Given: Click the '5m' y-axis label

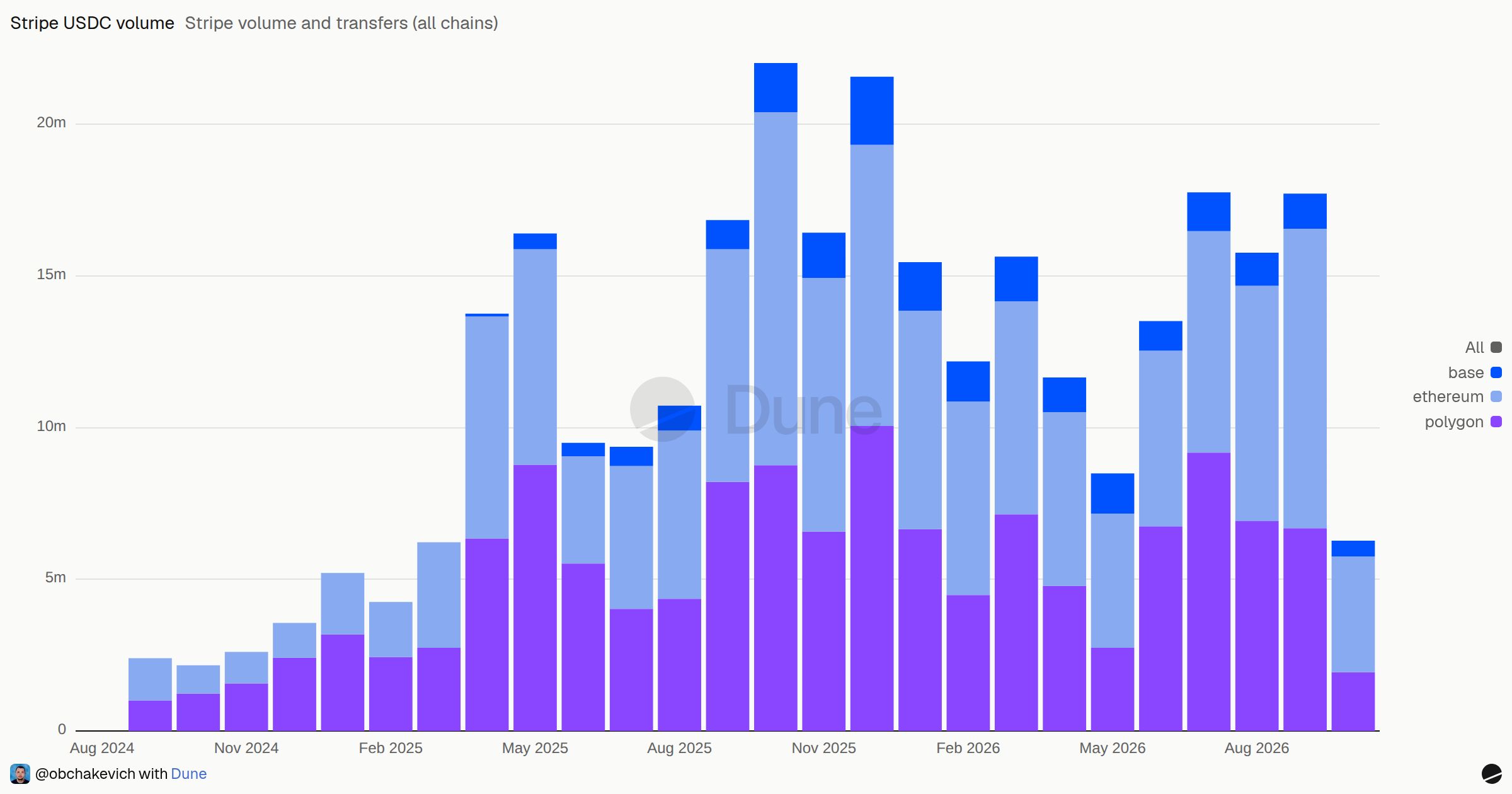Looking at the screenshot, I should (x=55, y=577).
